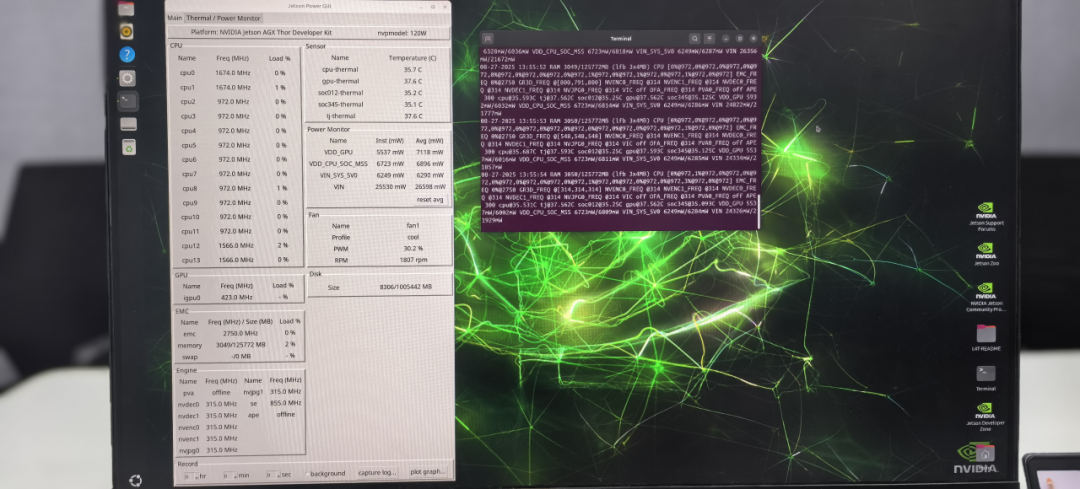Click the PWM 30.2 % value
Screen dimensions: 1080x489
[x=413, y=249]
